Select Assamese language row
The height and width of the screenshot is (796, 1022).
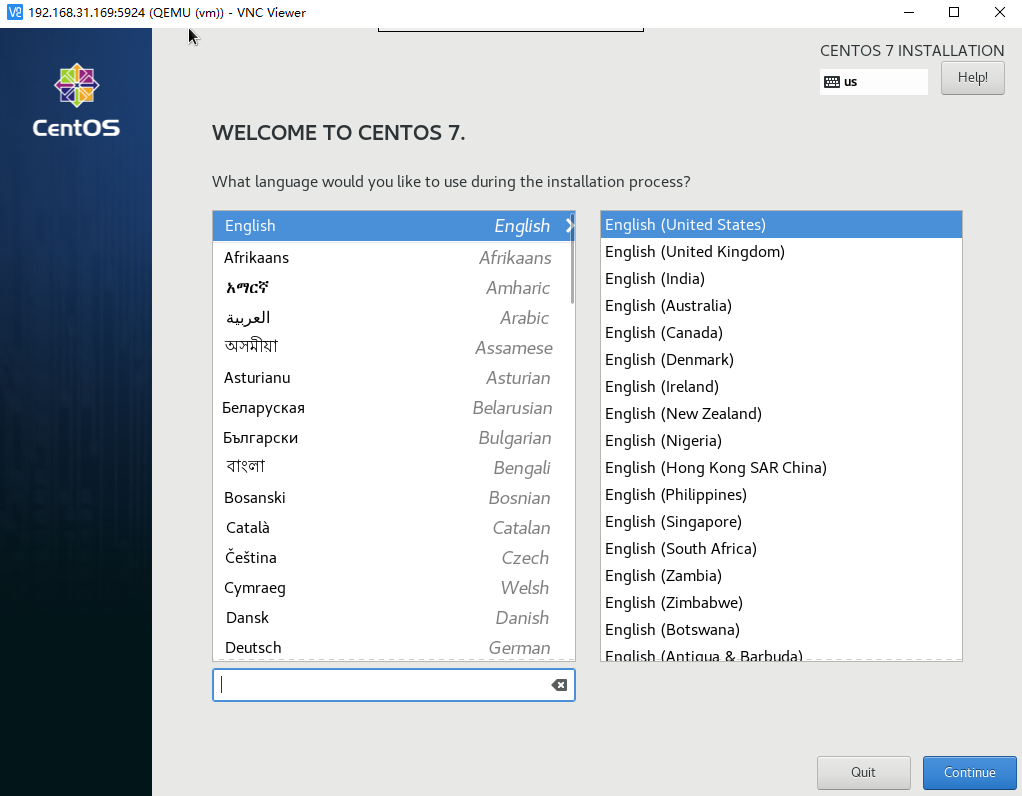[x=394, y=347]
